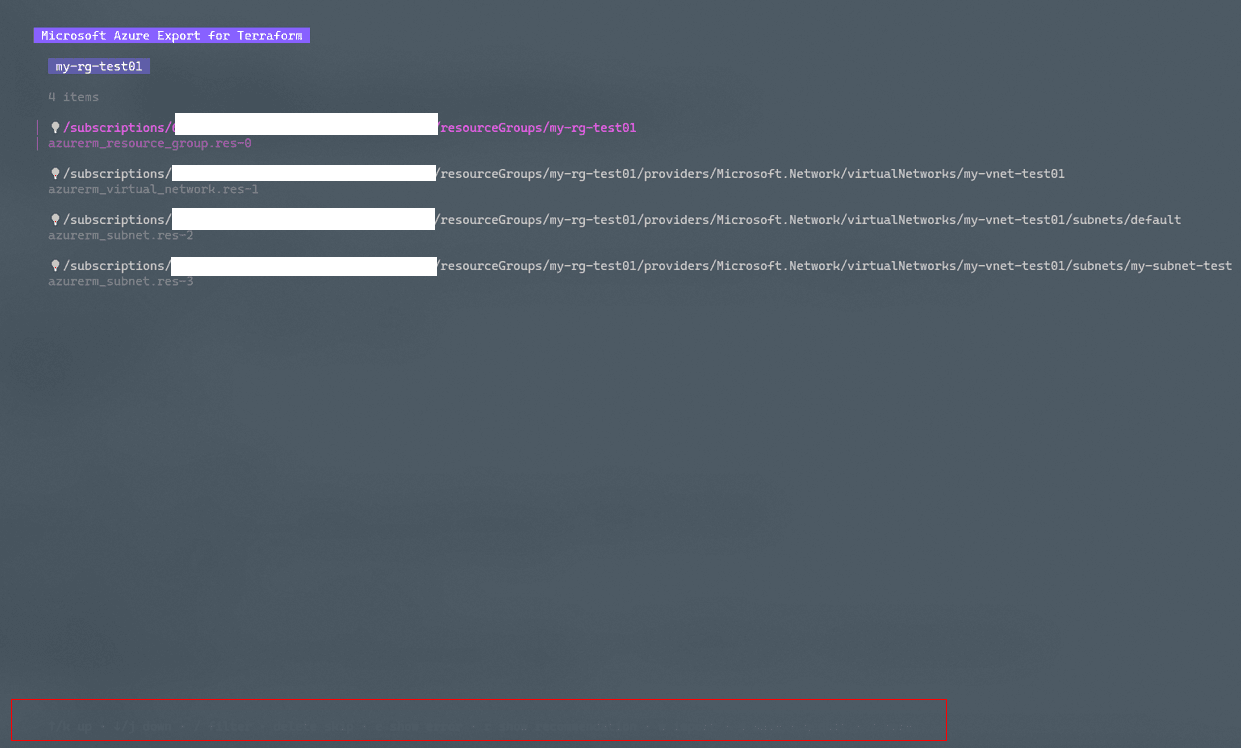The width and height of the screenshot is (1241, 748).
Task: Click the lightbulb icon on the subnets/default row
Action: 55,220
